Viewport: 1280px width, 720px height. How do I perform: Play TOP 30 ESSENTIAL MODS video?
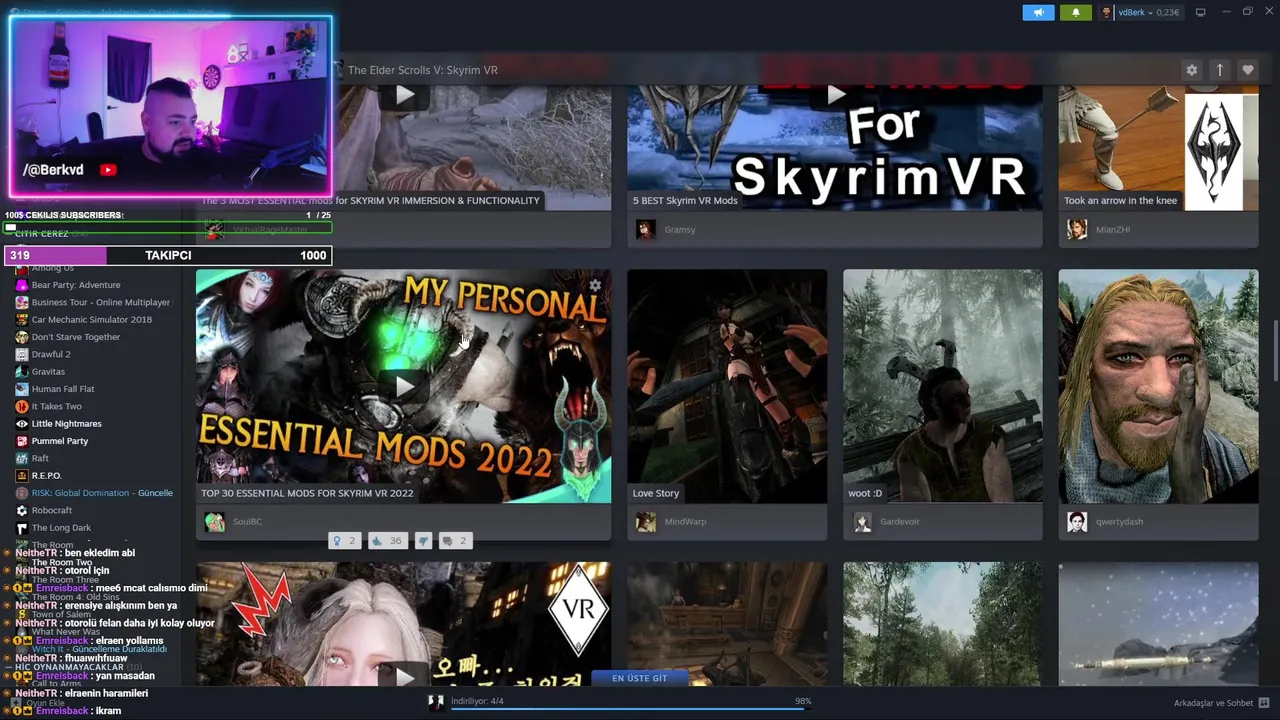point(403,386)
